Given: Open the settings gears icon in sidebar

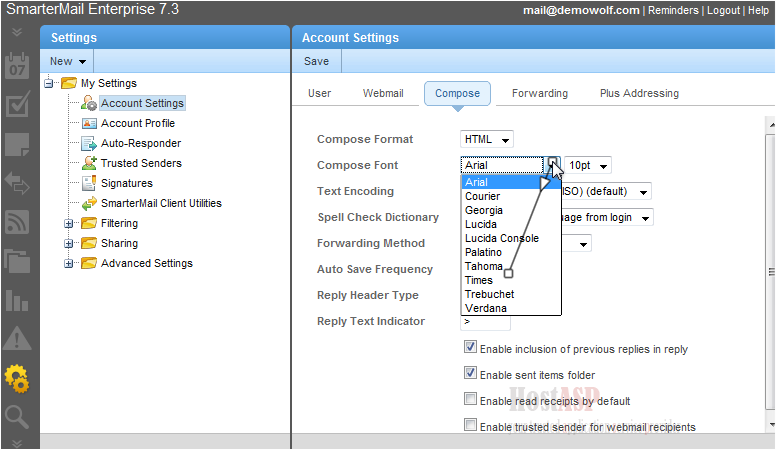Looking at the screenshot, I should 17,379.
